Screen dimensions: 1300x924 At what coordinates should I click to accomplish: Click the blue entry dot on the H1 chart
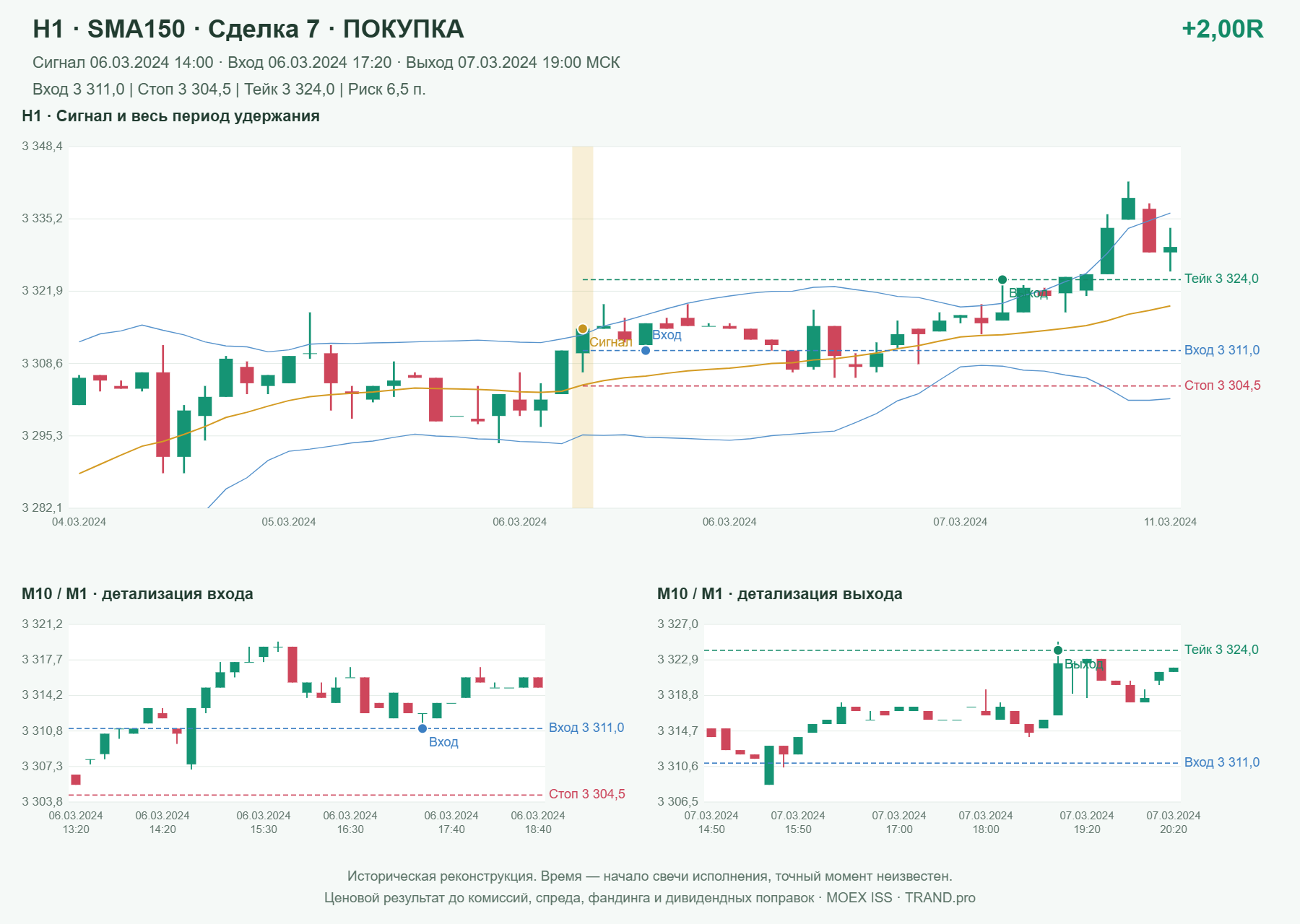(646, 351)
